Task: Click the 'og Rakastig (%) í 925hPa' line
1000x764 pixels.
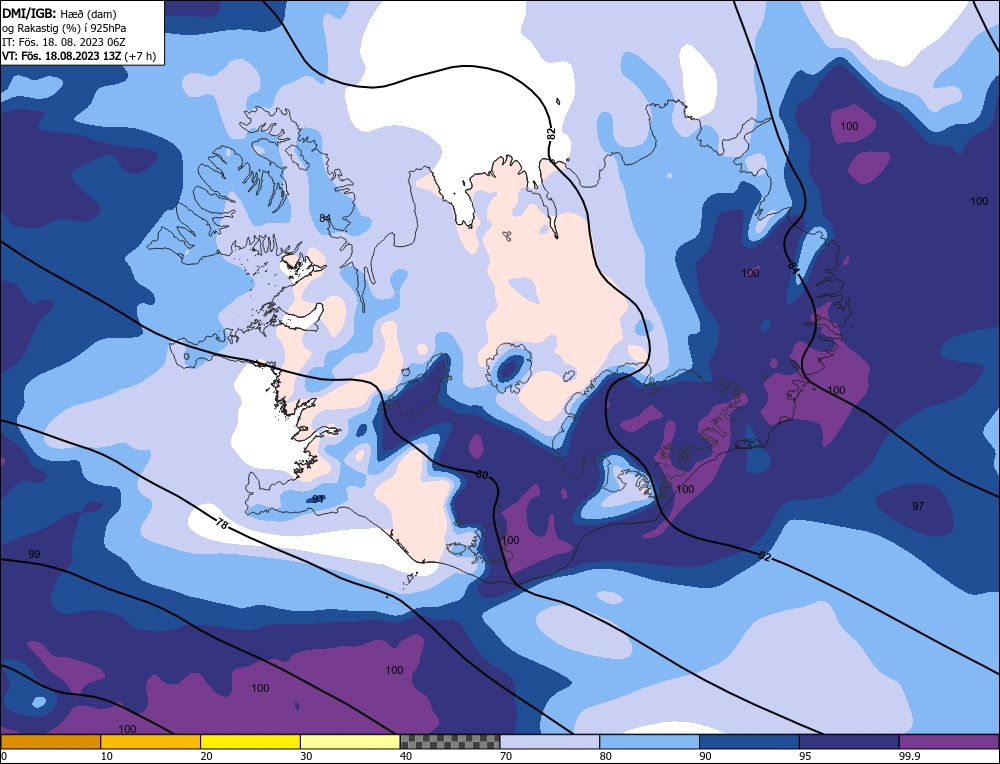Action: pos(64,28)
